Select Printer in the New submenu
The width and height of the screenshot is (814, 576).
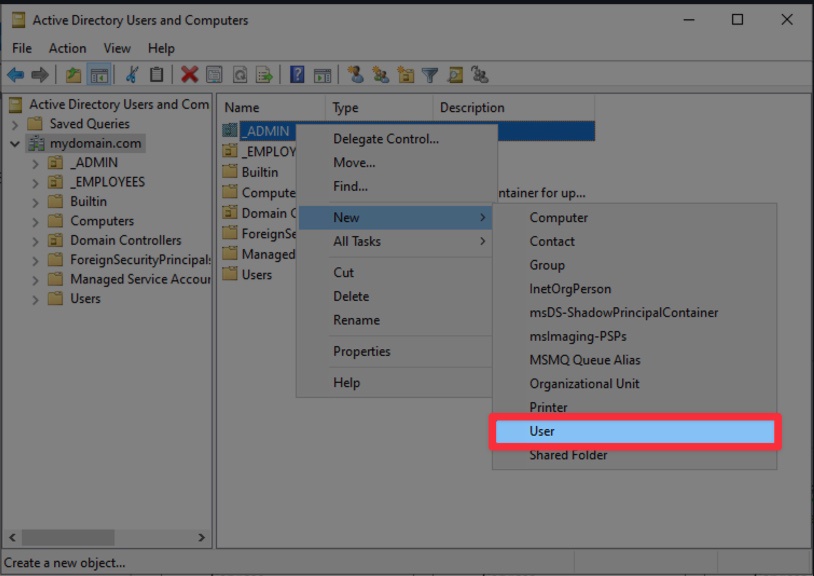point(635,406)
